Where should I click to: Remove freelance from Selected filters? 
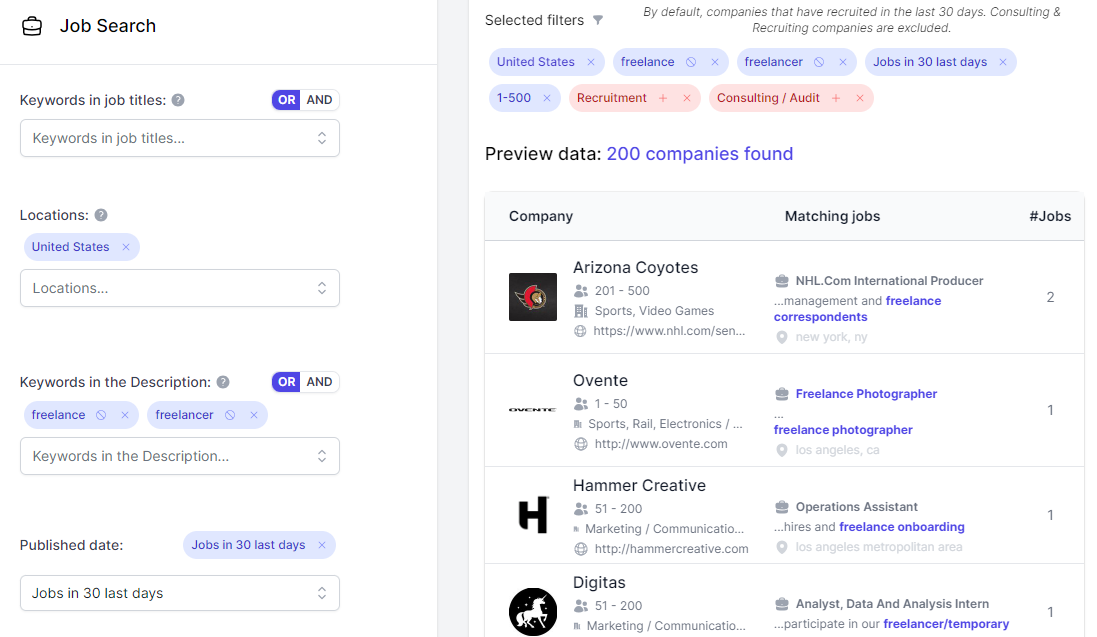tap(715, 62)
